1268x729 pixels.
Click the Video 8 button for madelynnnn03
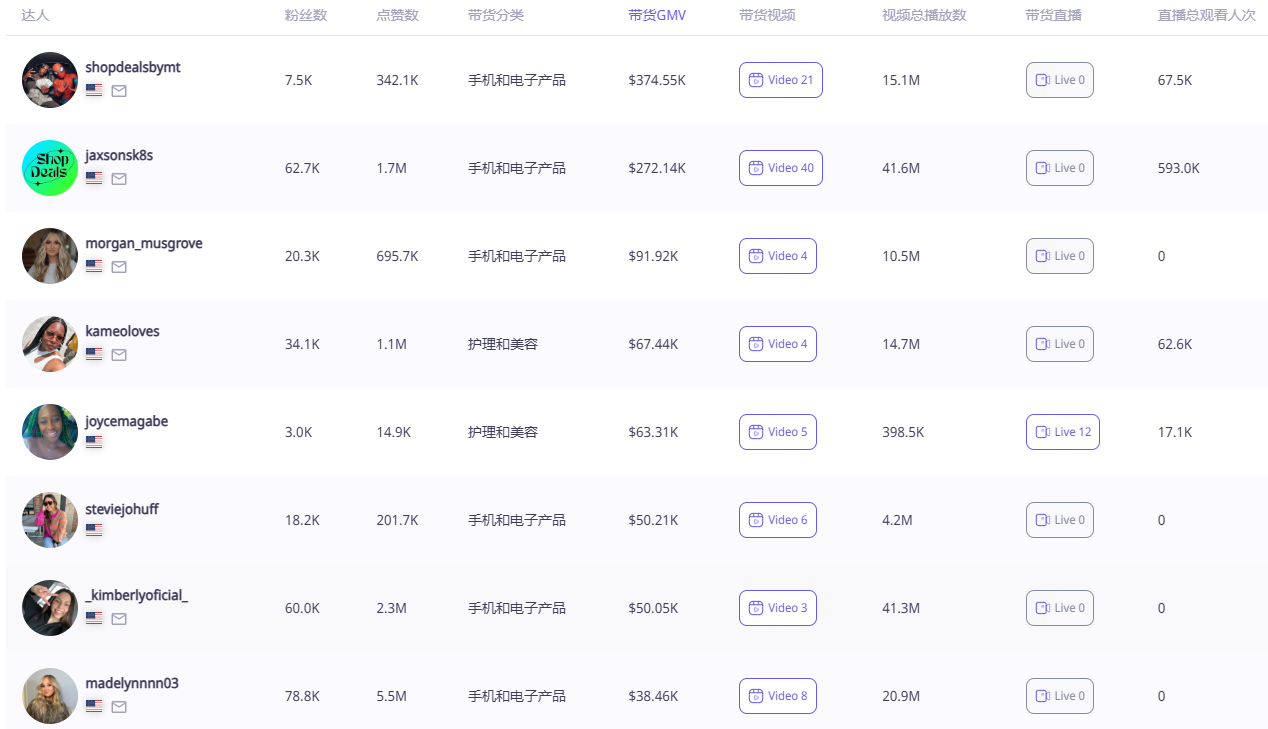click(777, 696)
